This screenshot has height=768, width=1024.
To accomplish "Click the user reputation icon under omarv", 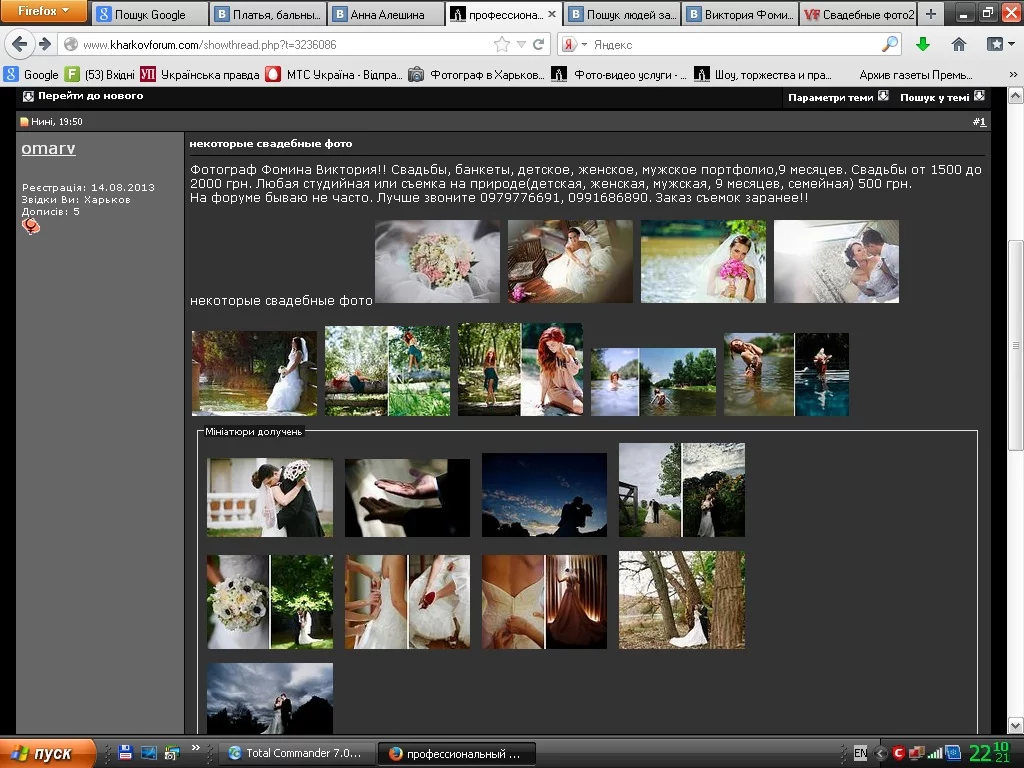I will 31,227.
